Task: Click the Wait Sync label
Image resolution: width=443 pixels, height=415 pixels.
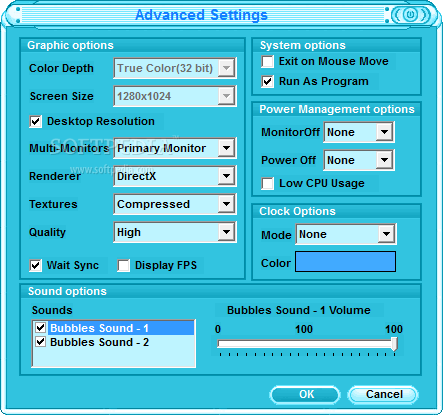Action: click(x=73, y=265)
